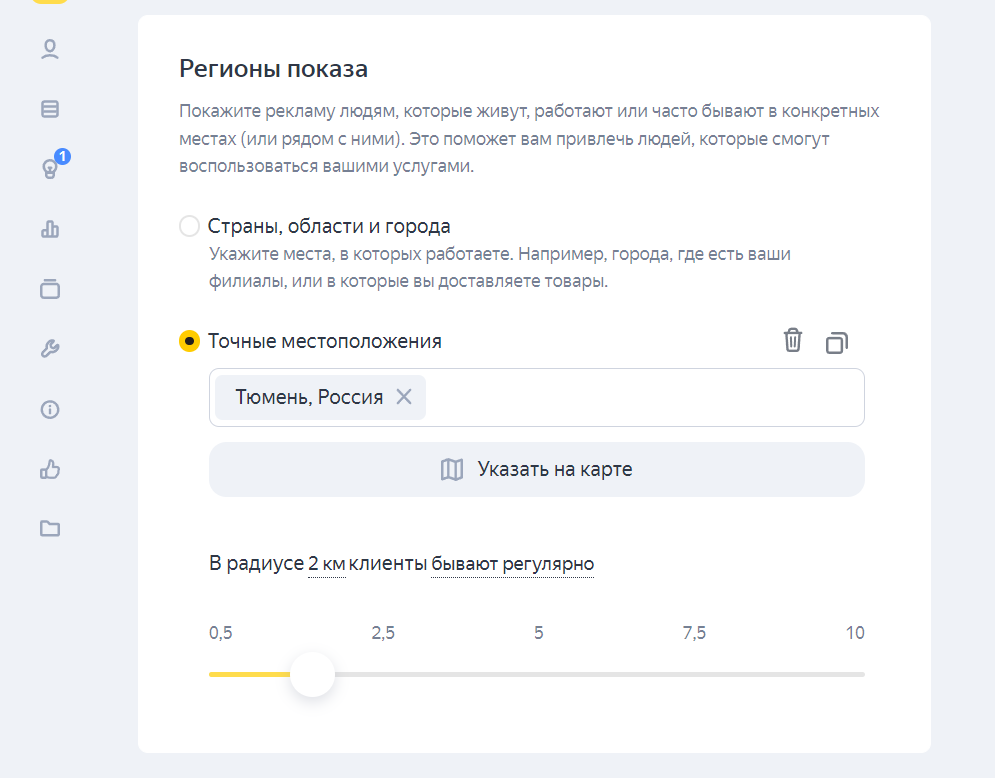Open the 'бывают регулярно' frequency dropdown

(512, 564)
